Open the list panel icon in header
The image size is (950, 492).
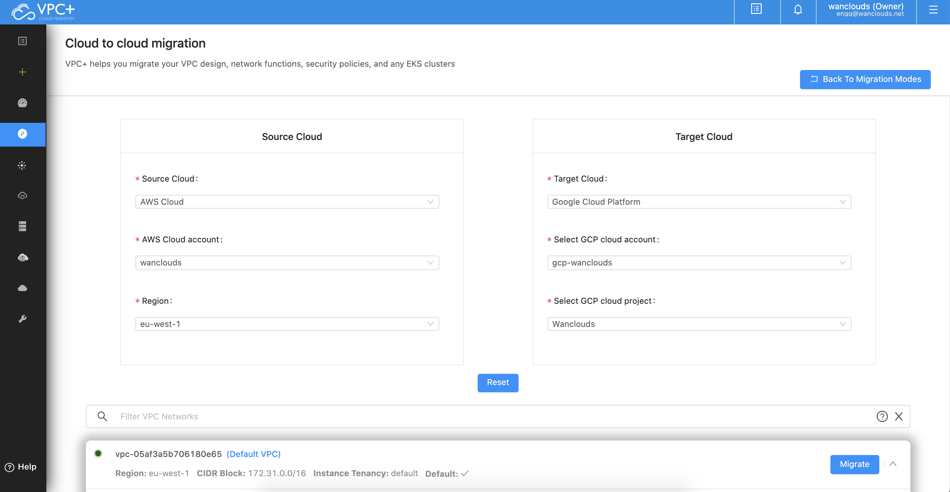coord(756,9)
